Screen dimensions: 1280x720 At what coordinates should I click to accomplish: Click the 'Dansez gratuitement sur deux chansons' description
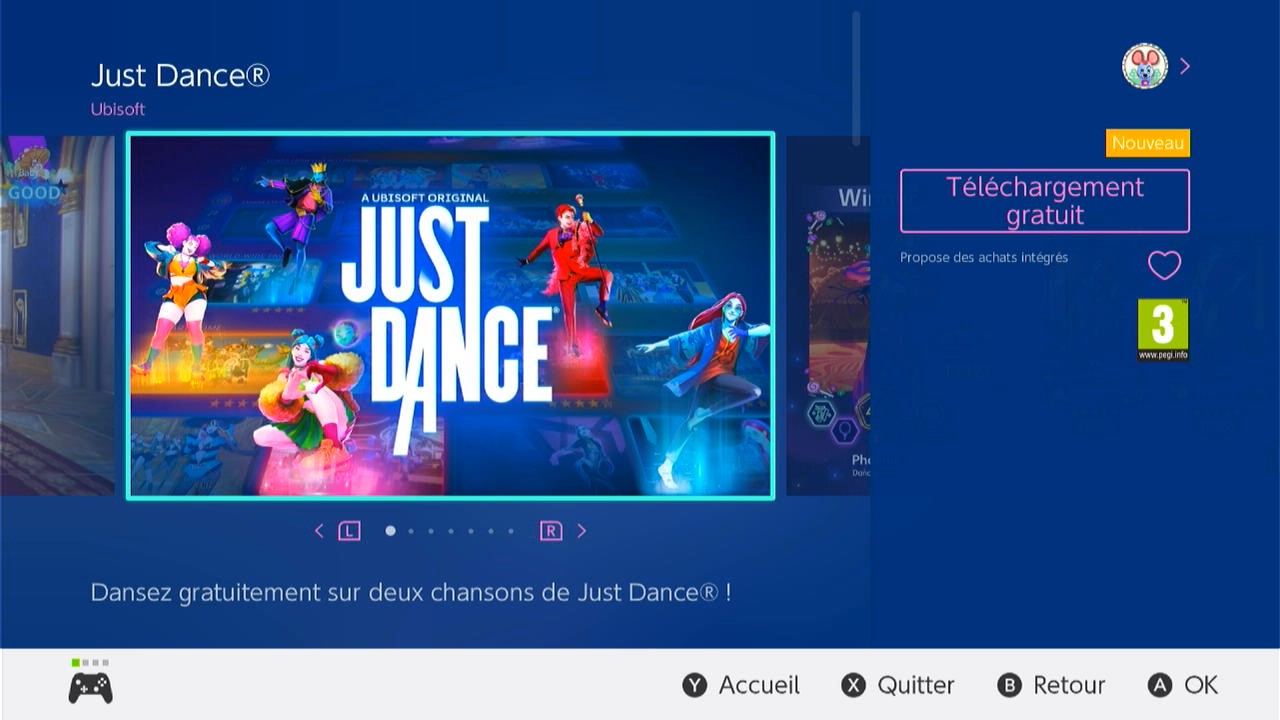click(411, 592)
